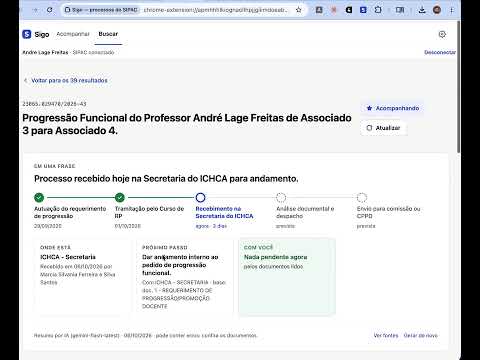Open the browser downloads icon

coord(422,10)
